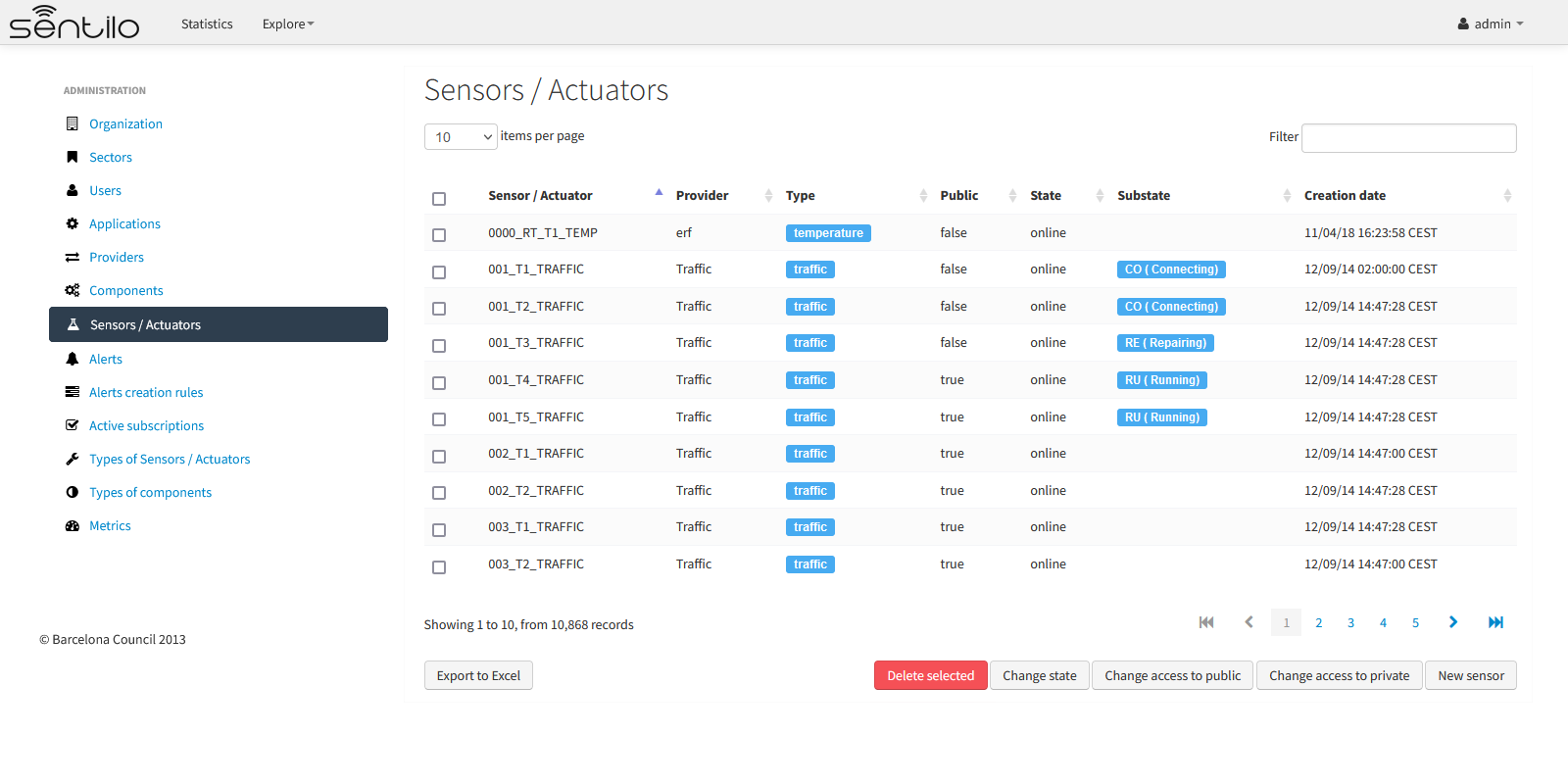The height and width of the screenshot is (784, 1568).
Task: Check the 001_T3_TRAFFIC row checkbox
Action: 439,346
